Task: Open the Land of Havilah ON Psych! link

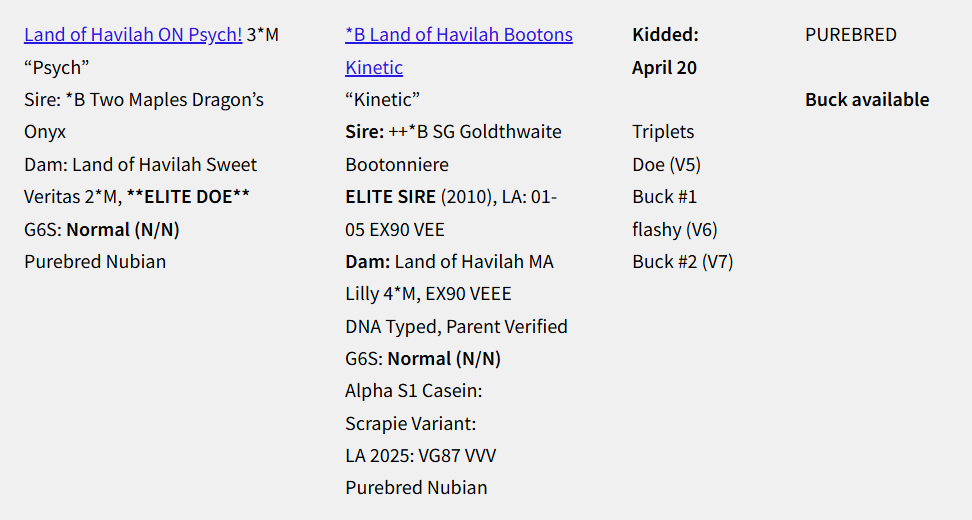Action: point(133,35)
